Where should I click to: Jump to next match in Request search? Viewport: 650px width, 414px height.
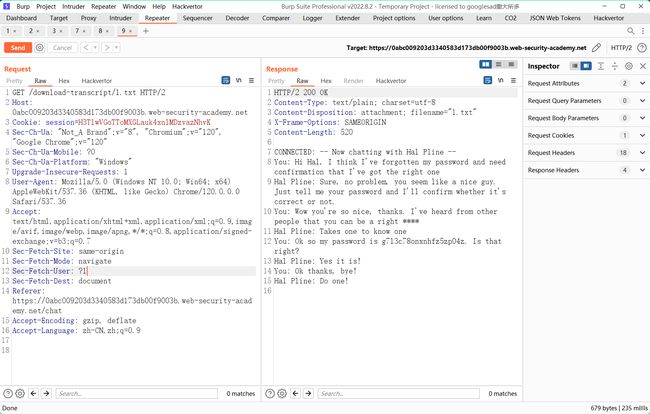pyautogui.click(x=46, y=393)
